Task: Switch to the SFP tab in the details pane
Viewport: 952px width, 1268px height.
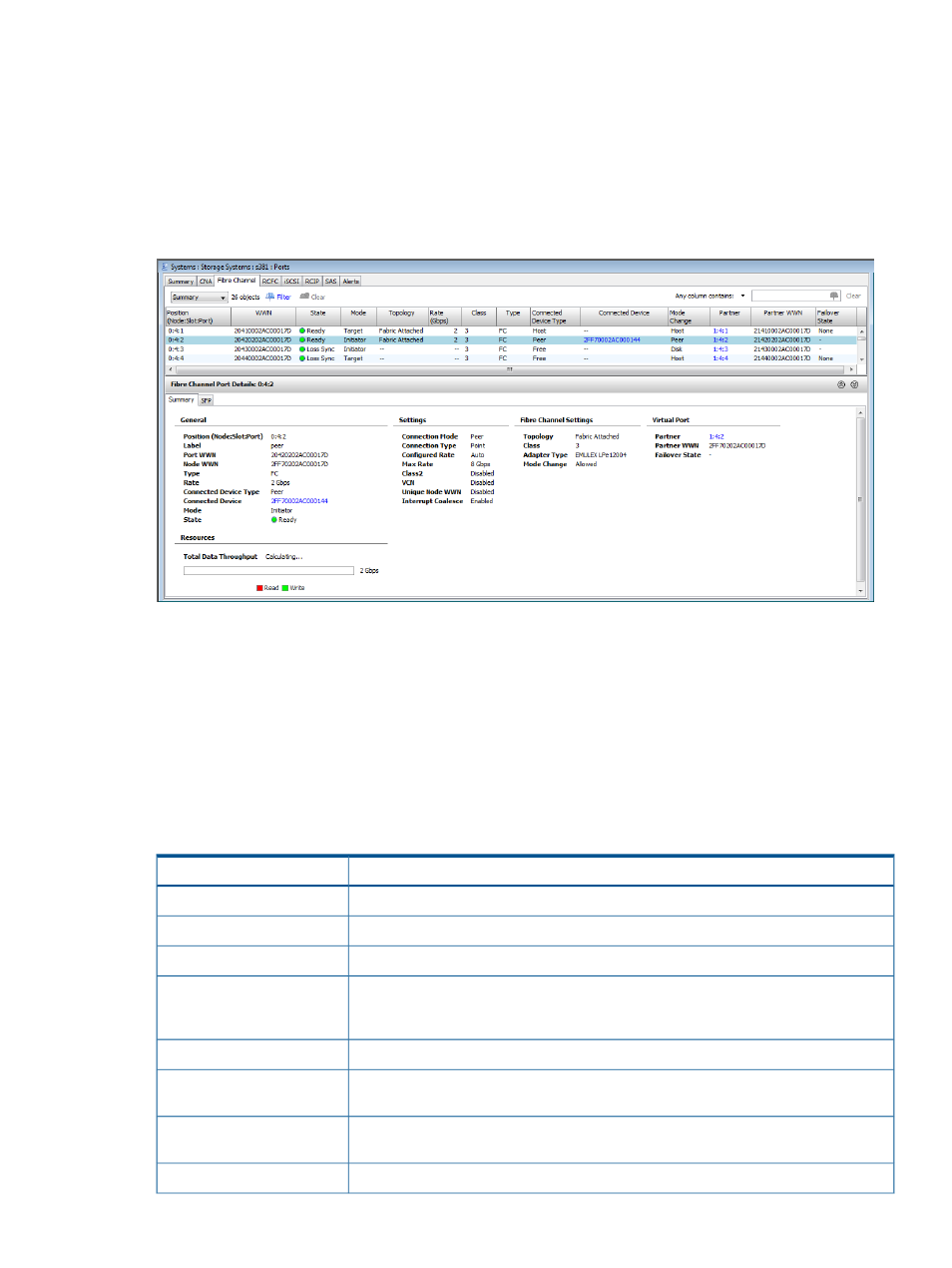Action: [x=207, y=400]
